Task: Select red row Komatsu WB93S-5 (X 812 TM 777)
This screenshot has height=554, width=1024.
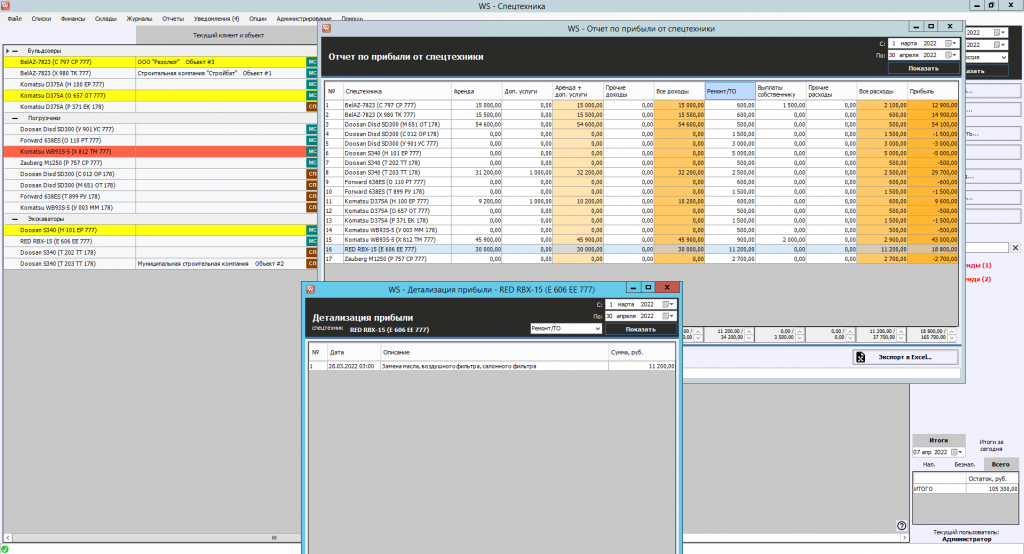Action: 155,152
